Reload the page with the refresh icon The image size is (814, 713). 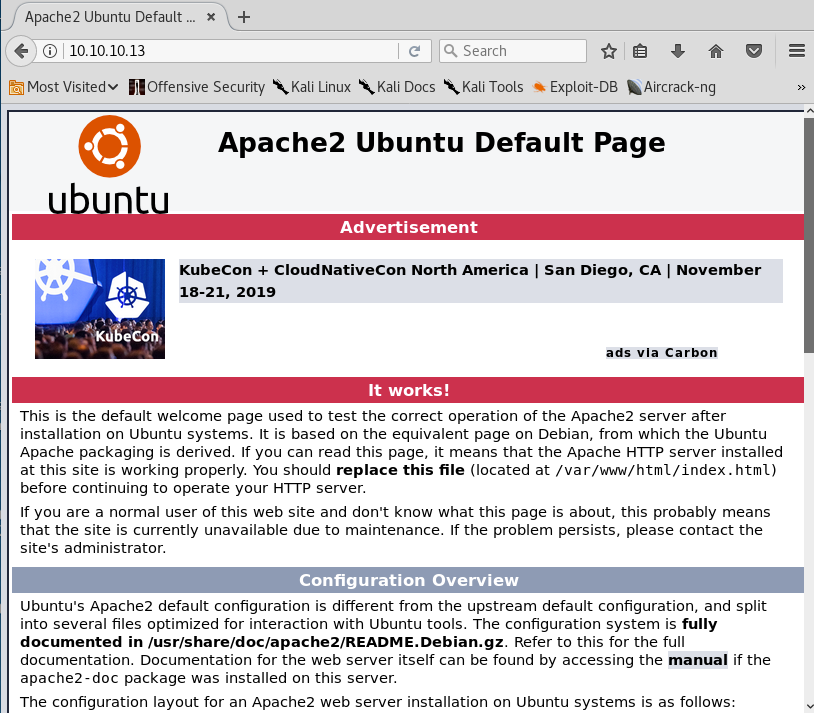click(414, 51)
